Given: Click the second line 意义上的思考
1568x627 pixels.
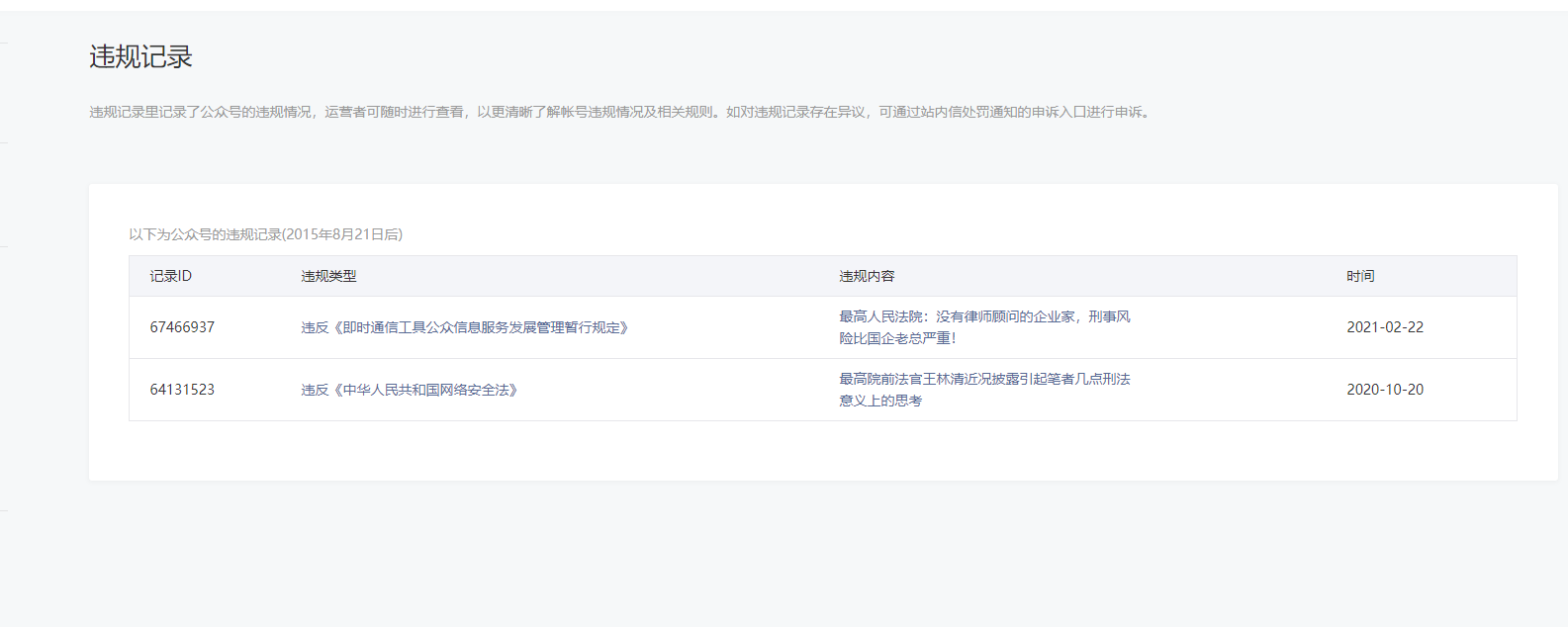Looking at the screenshot, I should 880,401.
